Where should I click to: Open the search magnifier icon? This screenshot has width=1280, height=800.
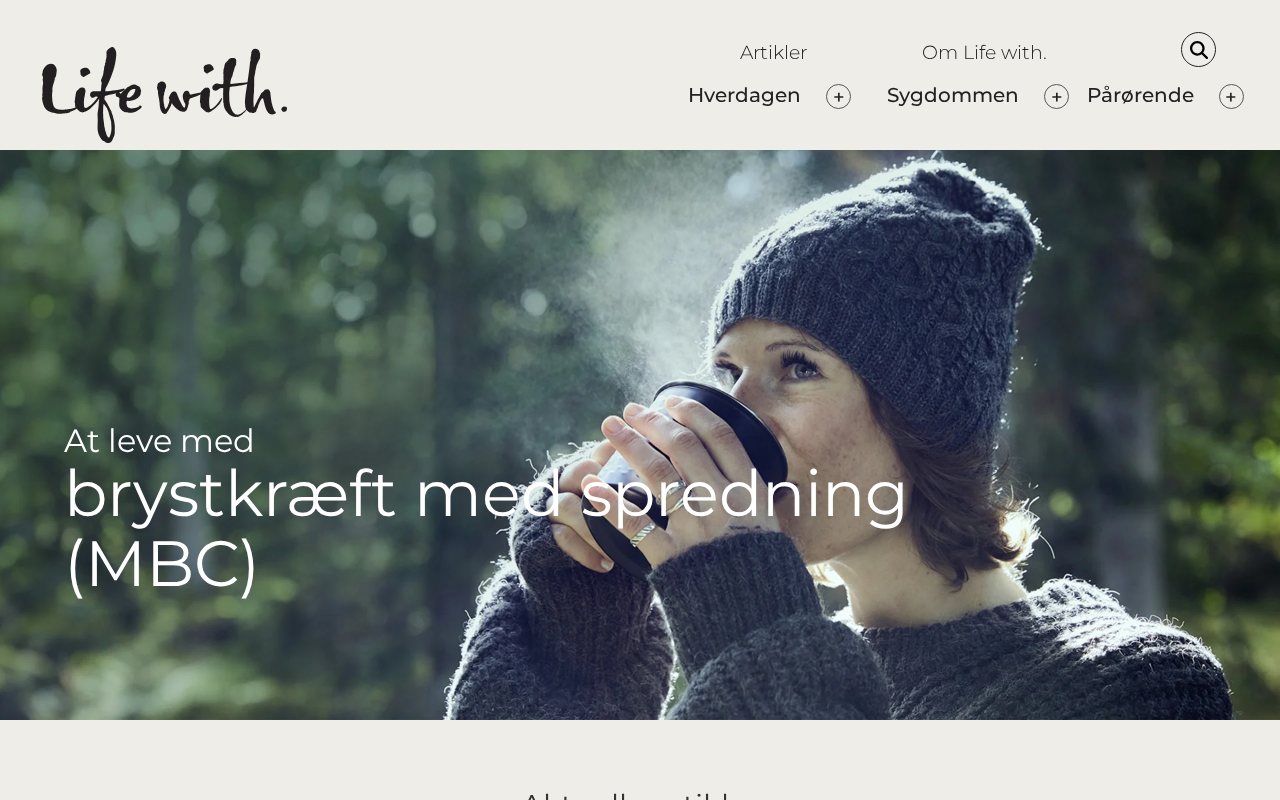(1198, 50)
